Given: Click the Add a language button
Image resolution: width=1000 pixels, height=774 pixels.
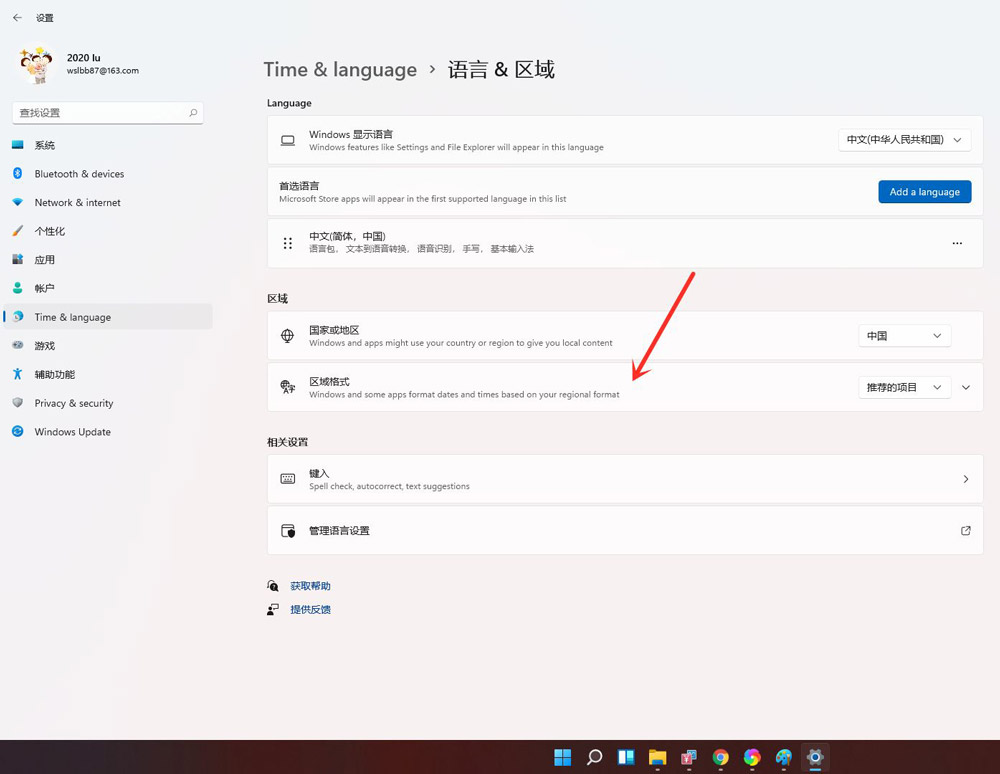Looking at the screenshot, I should click(924, 191).
